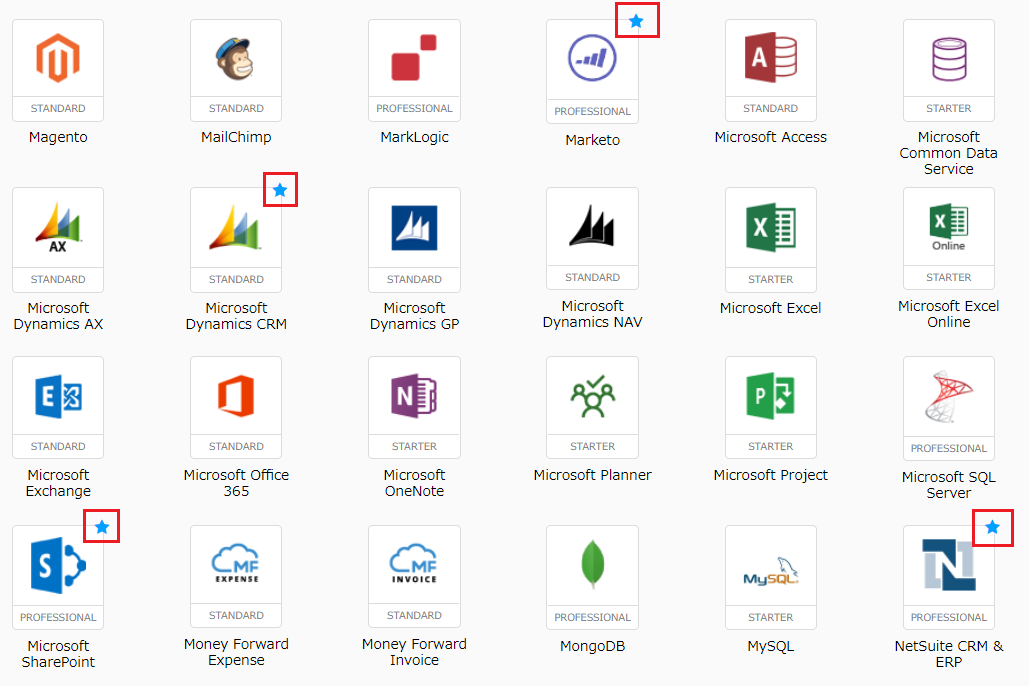1029x686 pixels.
Task: Open the Microsoft Dynamics CRM icon
Action: click(236, 227)
